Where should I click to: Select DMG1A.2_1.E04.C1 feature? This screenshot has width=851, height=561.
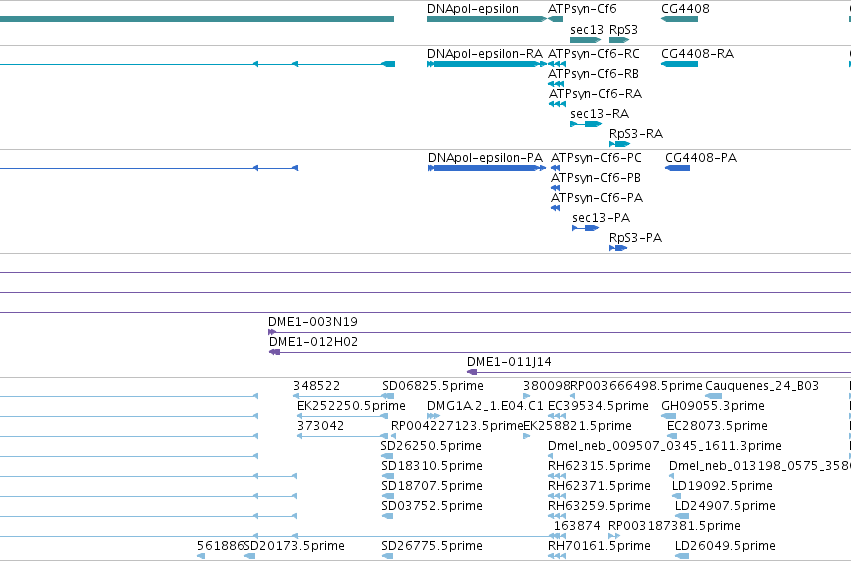coord(485,406)
